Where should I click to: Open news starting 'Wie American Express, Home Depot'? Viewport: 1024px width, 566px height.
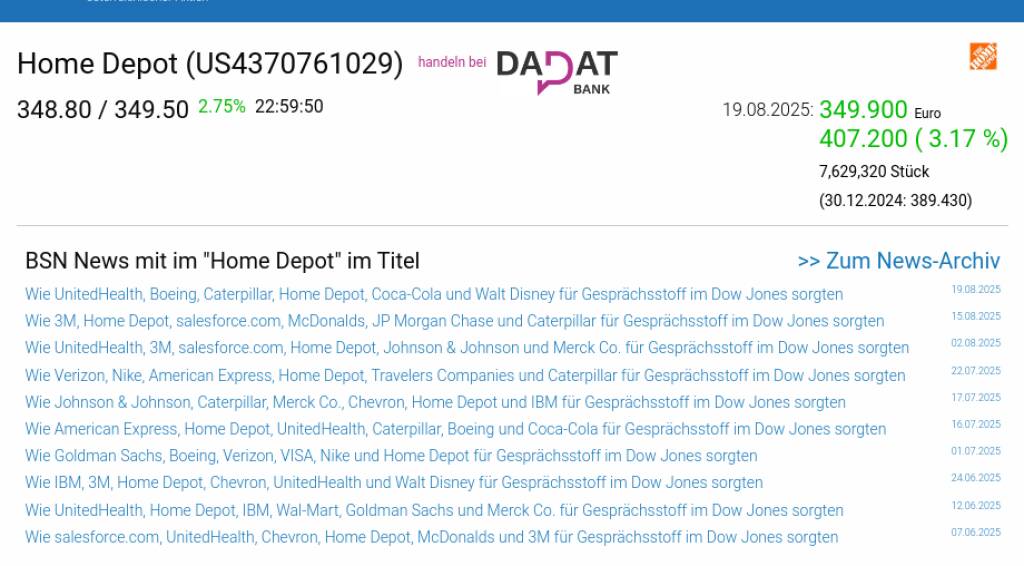(455, 429)
